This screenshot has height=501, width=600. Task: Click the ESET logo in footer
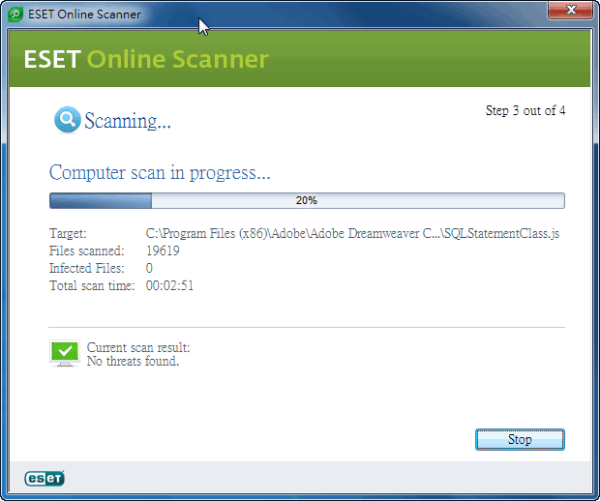pos(44,478)
